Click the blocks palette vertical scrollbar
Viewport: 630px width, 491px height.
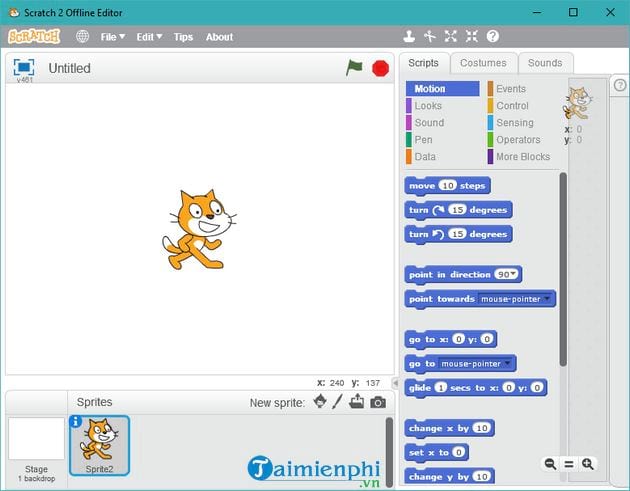coord(563,269)
